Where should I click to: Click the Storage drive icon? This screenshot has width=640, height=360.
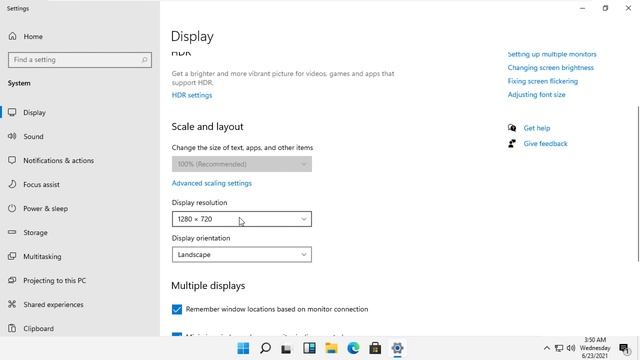[12, 232]
